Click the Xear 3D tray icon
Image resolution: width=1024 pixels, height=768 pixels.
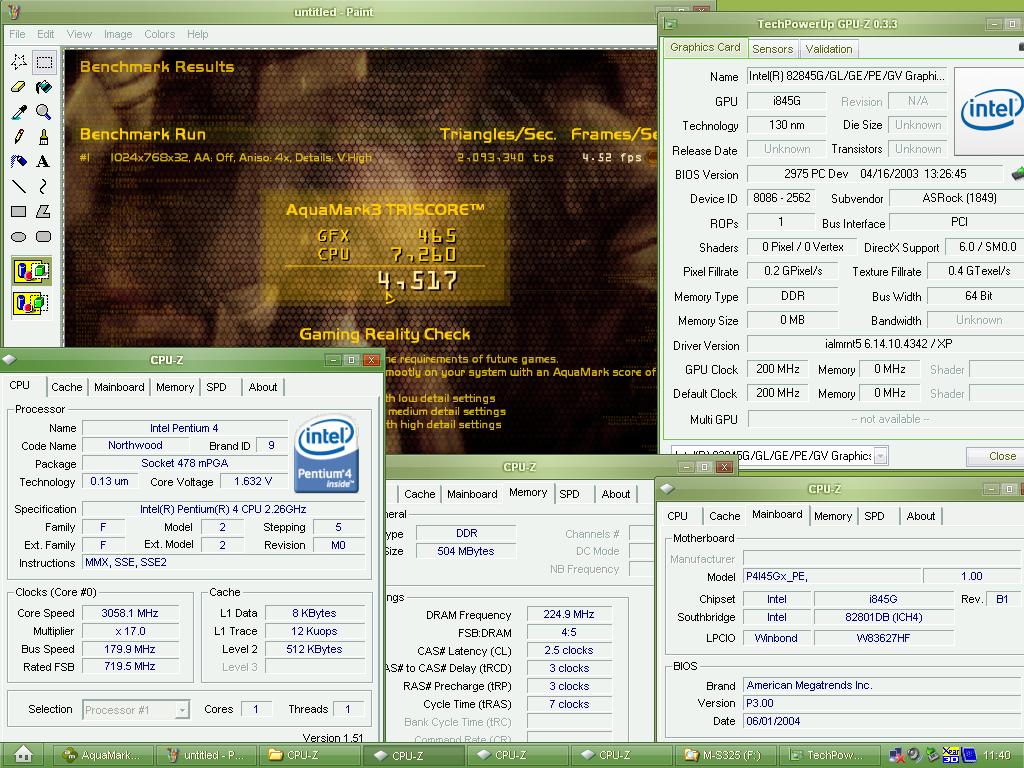pyautogui.click(x=951, y=755)
